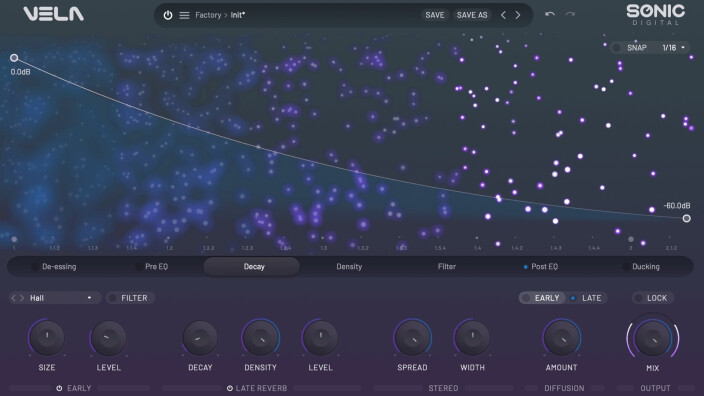704x396 pixels.
Task: Toggle Post EQ enable dot
Action: pos(525,267)
